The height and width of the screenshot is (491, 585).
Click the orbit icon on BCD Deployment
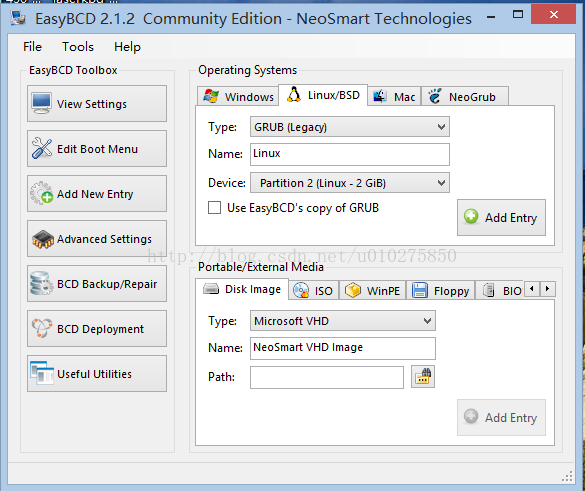click(x=41, y=328)
